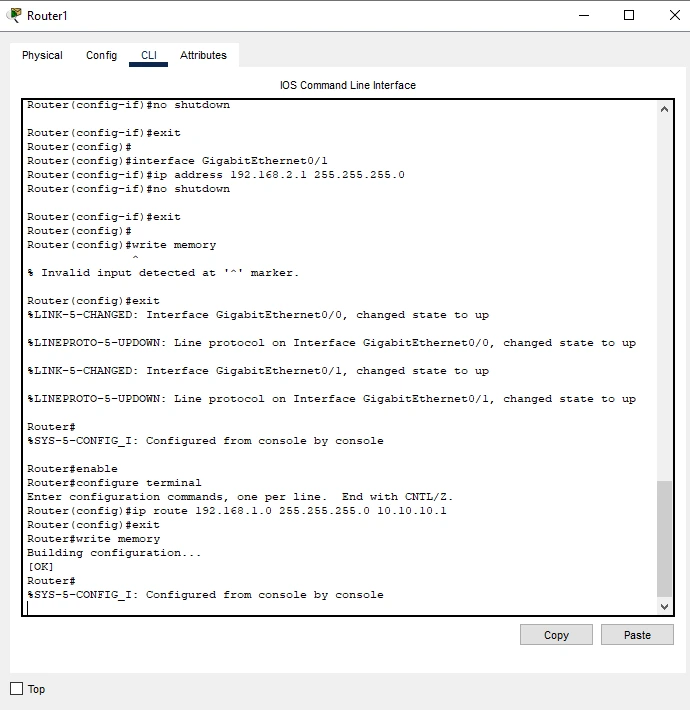Click the 'Invalid input detected' error line

tap(163, 273)
